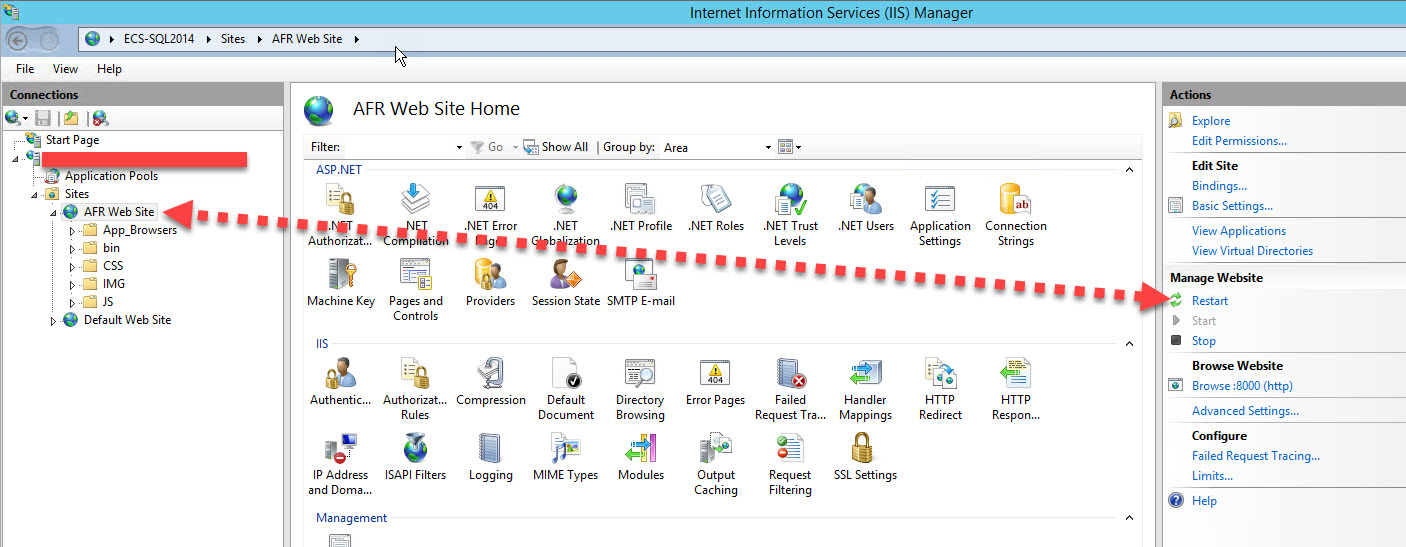The height and width of the screenshot is (547, 1406).
Task: Open the .NET Users feature
Action: tap(866, 207)
